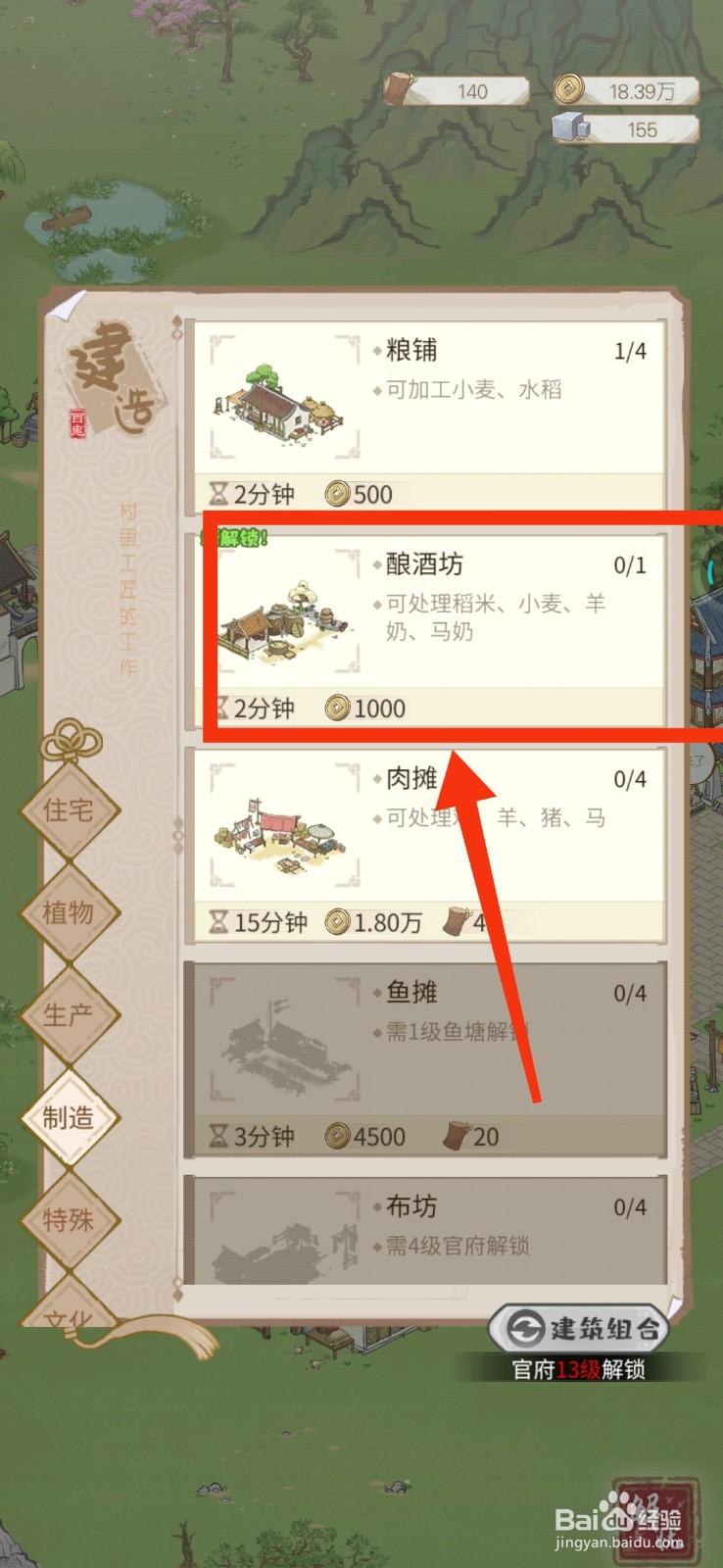Image resolution: width=723 pixels, height=1568 pixels.
Task: Switch to the 生产 category tab
Action: [x=69, y=1015]
